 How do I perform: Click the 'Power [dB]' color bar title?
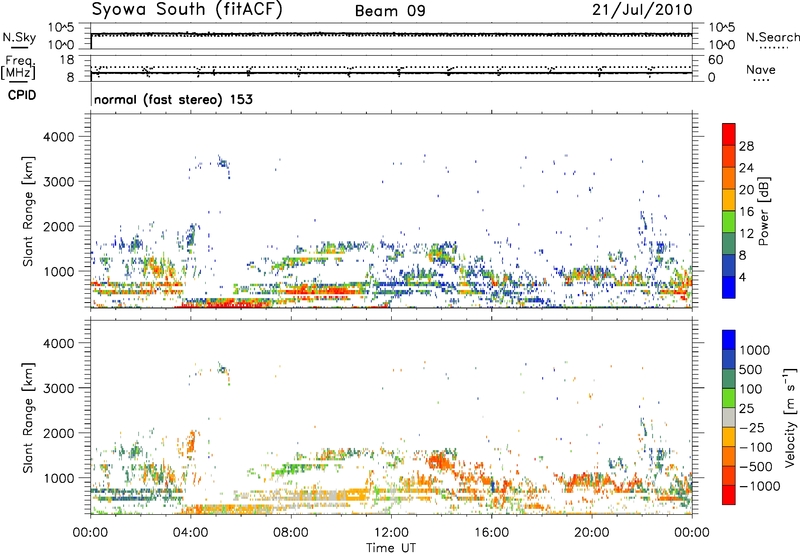click(x=763, y=211)
